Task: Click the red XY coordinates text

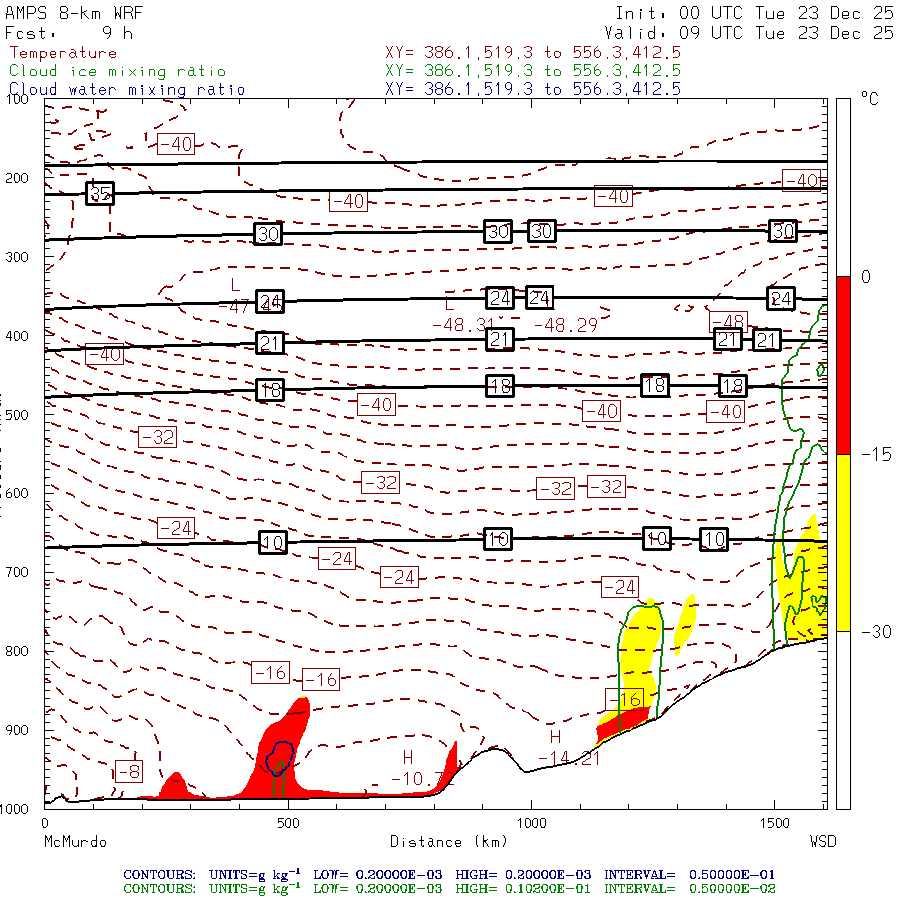Action: click(533, 53)
